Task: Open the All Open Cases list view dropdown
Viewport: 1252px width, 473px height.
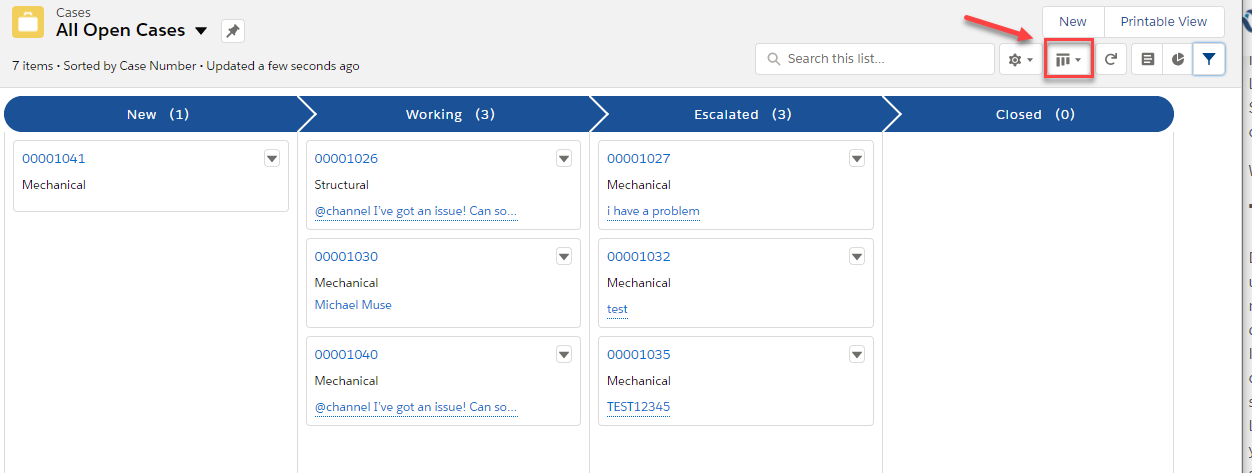Action: pos(201,31)
